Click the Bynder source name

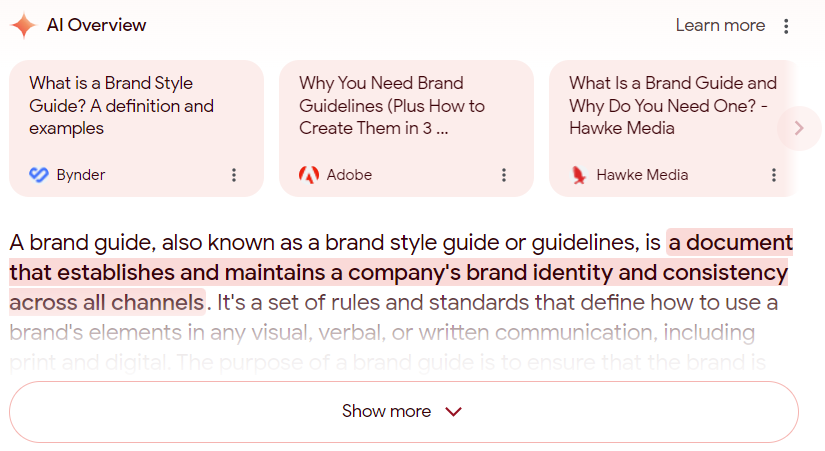(x=81, y=175)
